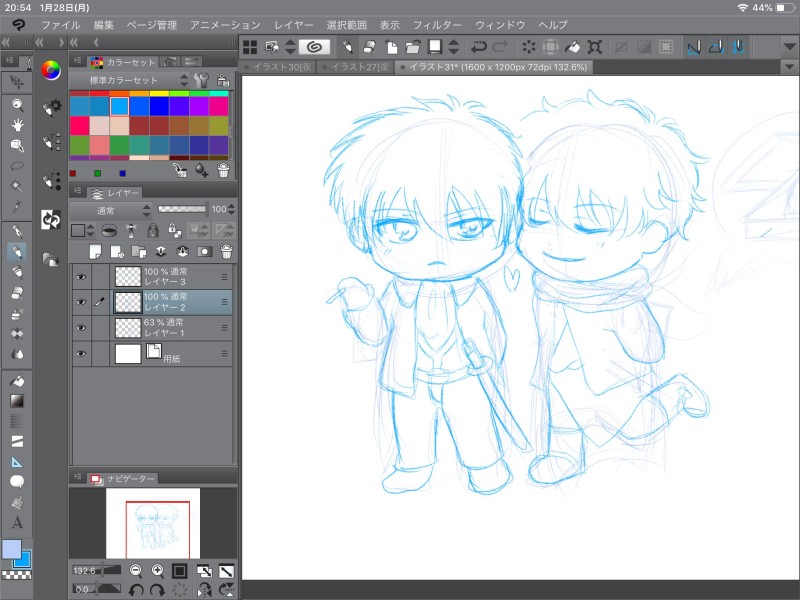Open Navigator panel menu

78,477
